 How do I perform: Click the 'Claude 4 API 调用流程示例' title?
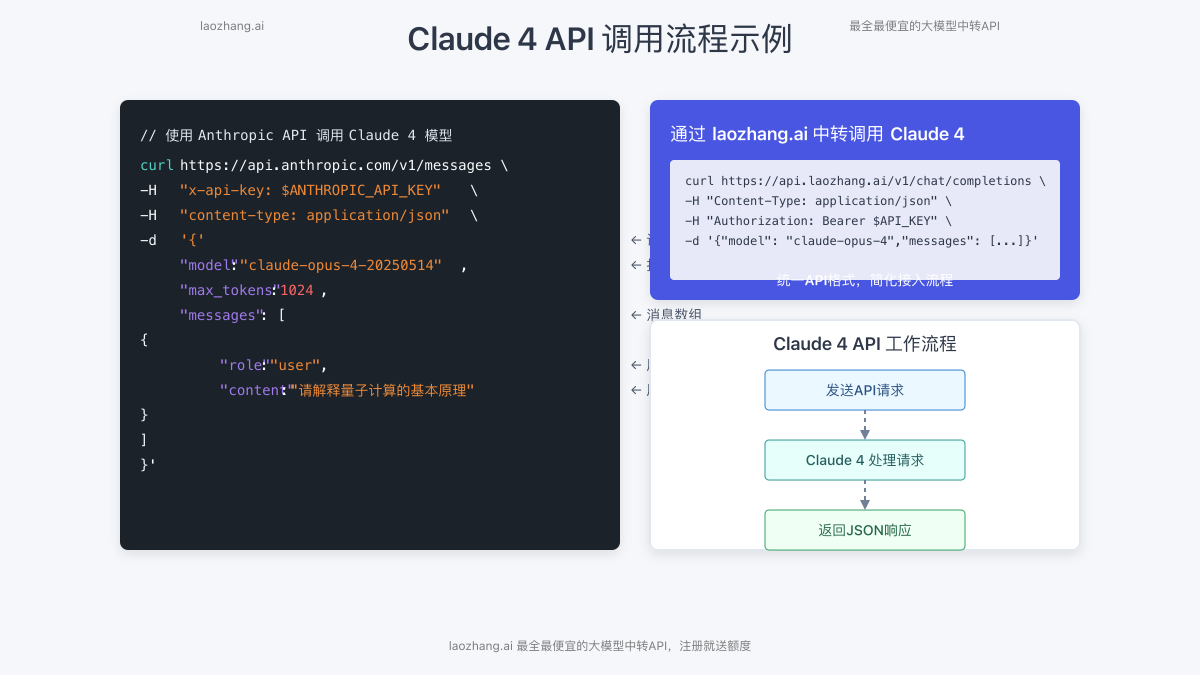tap(600, 39)
